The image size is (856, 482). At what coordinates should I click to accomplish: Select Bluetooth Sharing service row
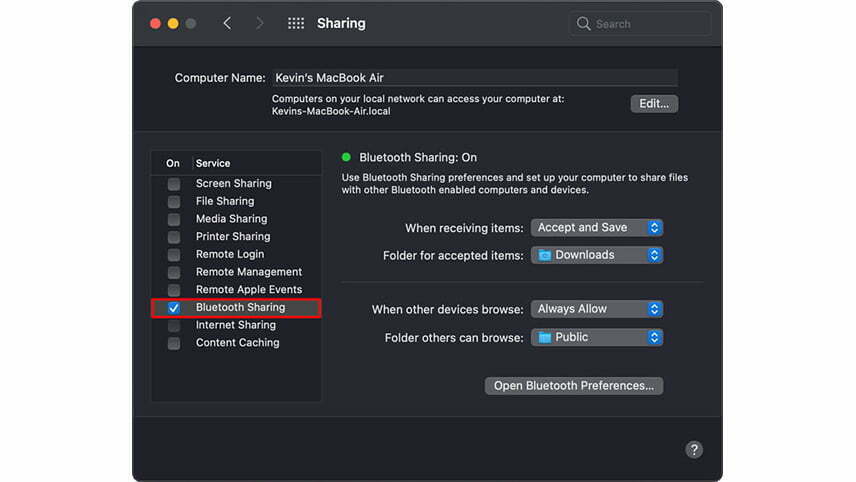236,307
